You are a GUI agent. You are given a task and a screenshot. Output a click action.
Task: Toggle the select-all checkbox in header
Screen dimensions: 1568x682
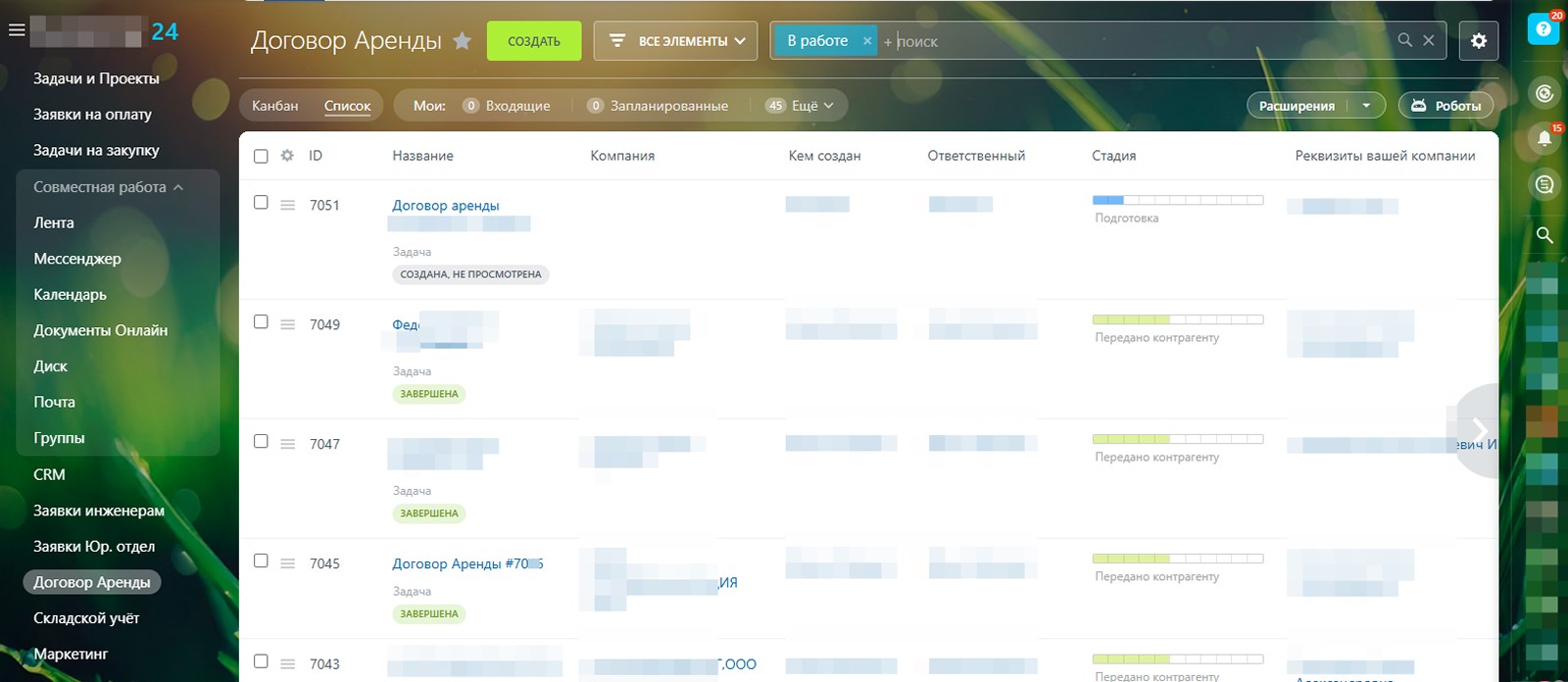(x=261, y=157)
